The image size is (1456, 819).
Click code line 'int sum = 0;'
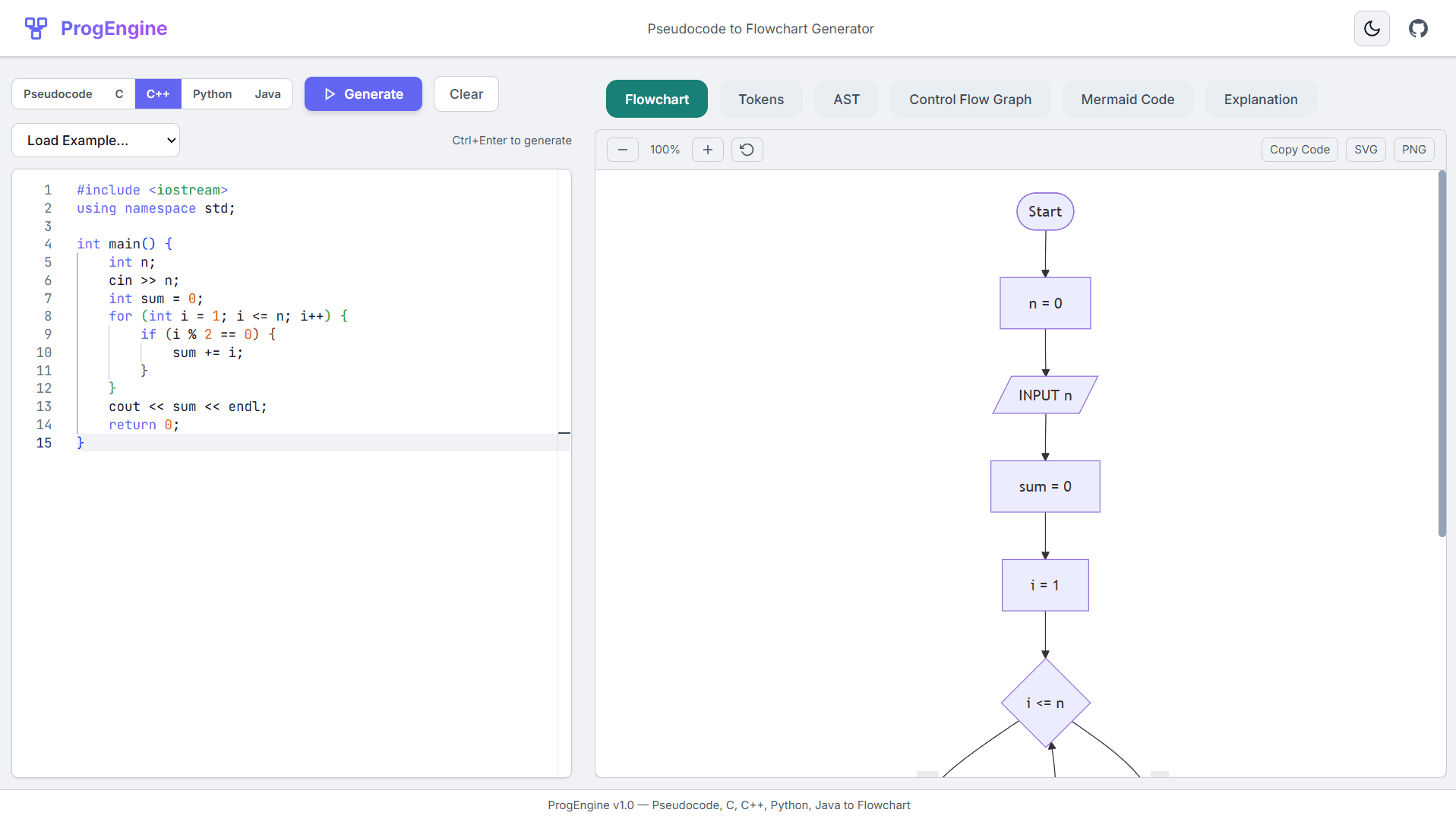(156, 299)
